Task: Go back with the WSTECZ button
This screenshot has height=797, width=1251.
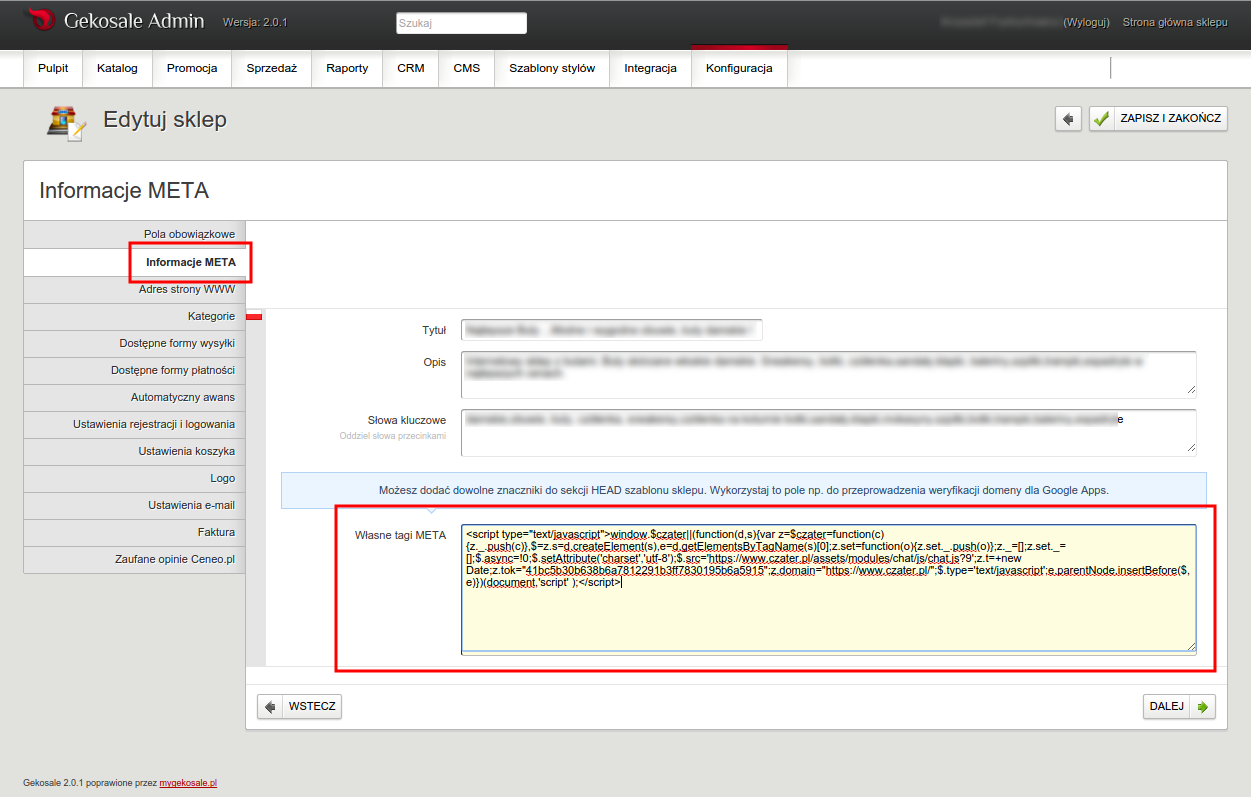Action: [x=299, y=706]
